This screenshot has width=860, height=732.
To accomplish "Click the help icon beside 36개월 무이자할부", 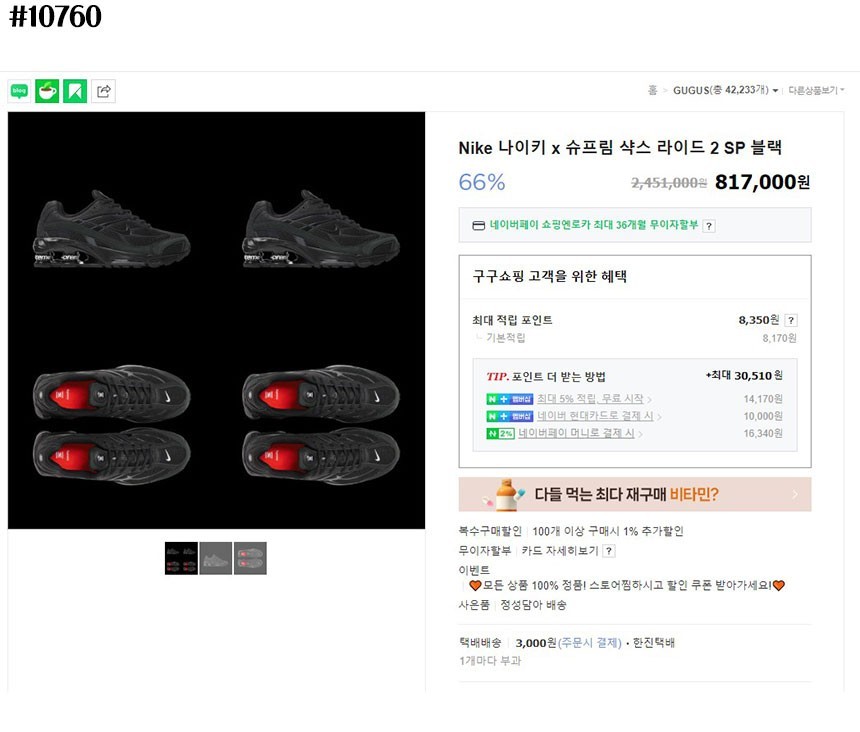I will (709, 226).
